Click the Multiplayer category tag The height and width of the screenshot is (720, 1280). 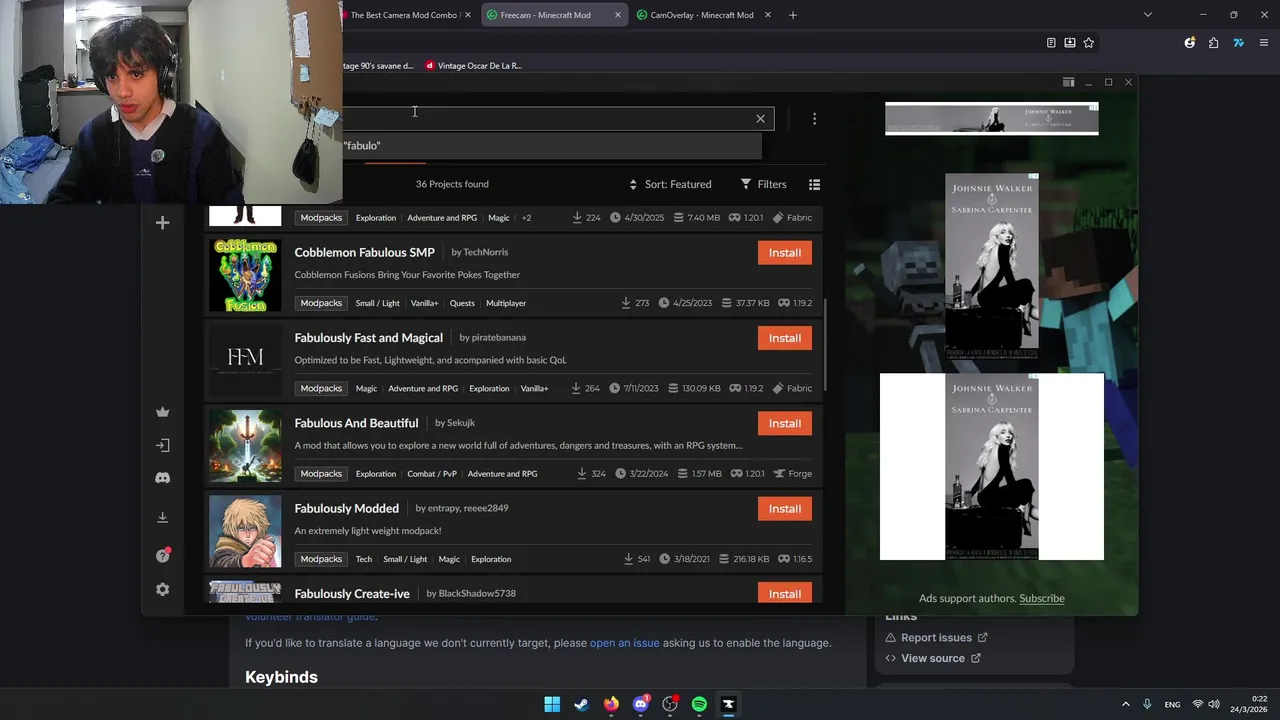coord(506,303)
